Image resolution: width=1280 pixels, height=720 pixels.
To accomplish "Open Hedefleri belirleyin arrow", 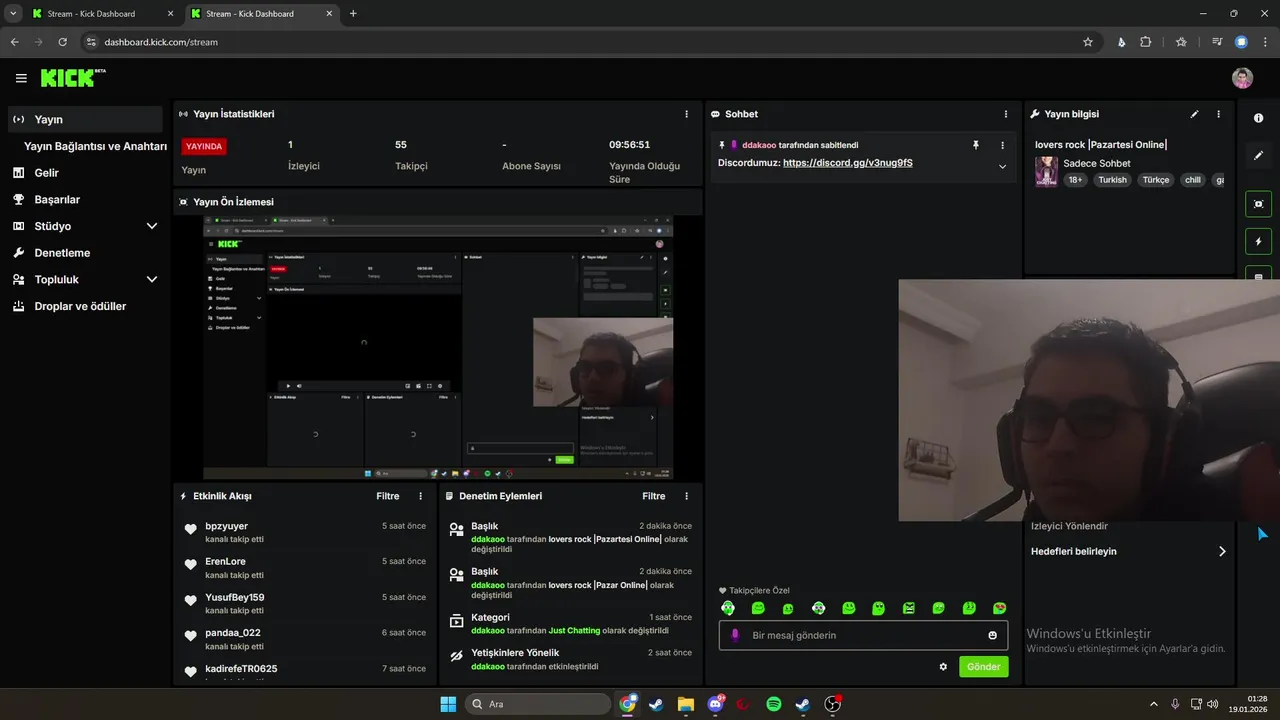I will (1221, 551).
